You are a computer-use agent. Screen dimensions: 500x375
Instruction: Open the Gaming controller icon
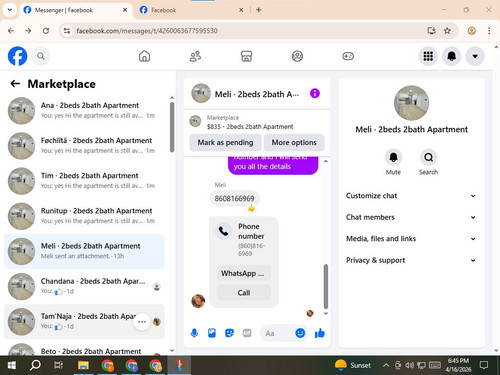(x=348, y=56)
